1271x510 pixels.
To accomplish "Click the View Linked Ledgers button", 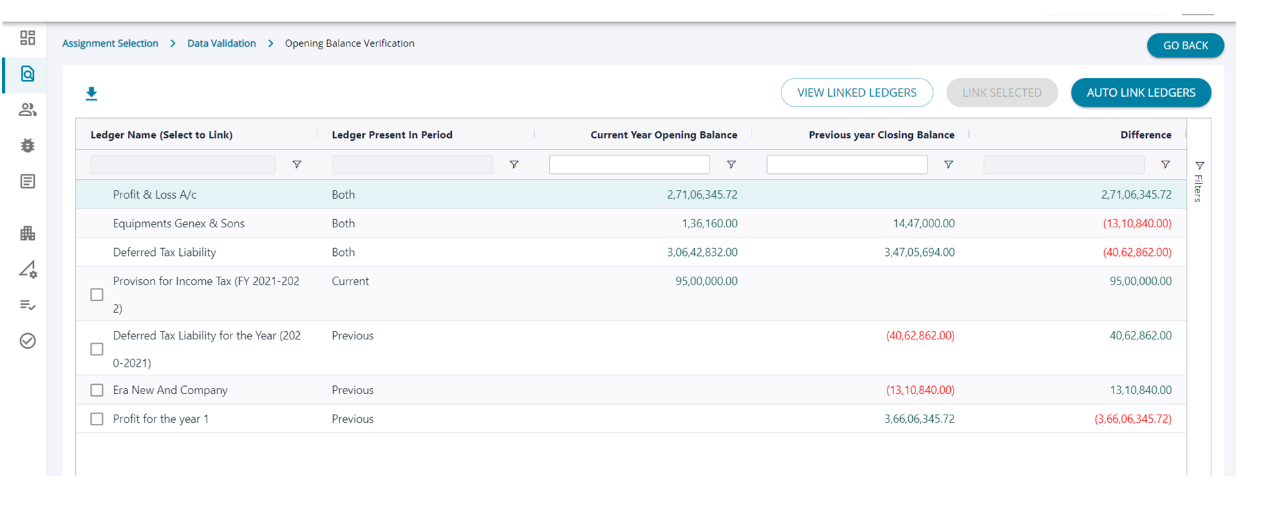I will click(856, 93).
